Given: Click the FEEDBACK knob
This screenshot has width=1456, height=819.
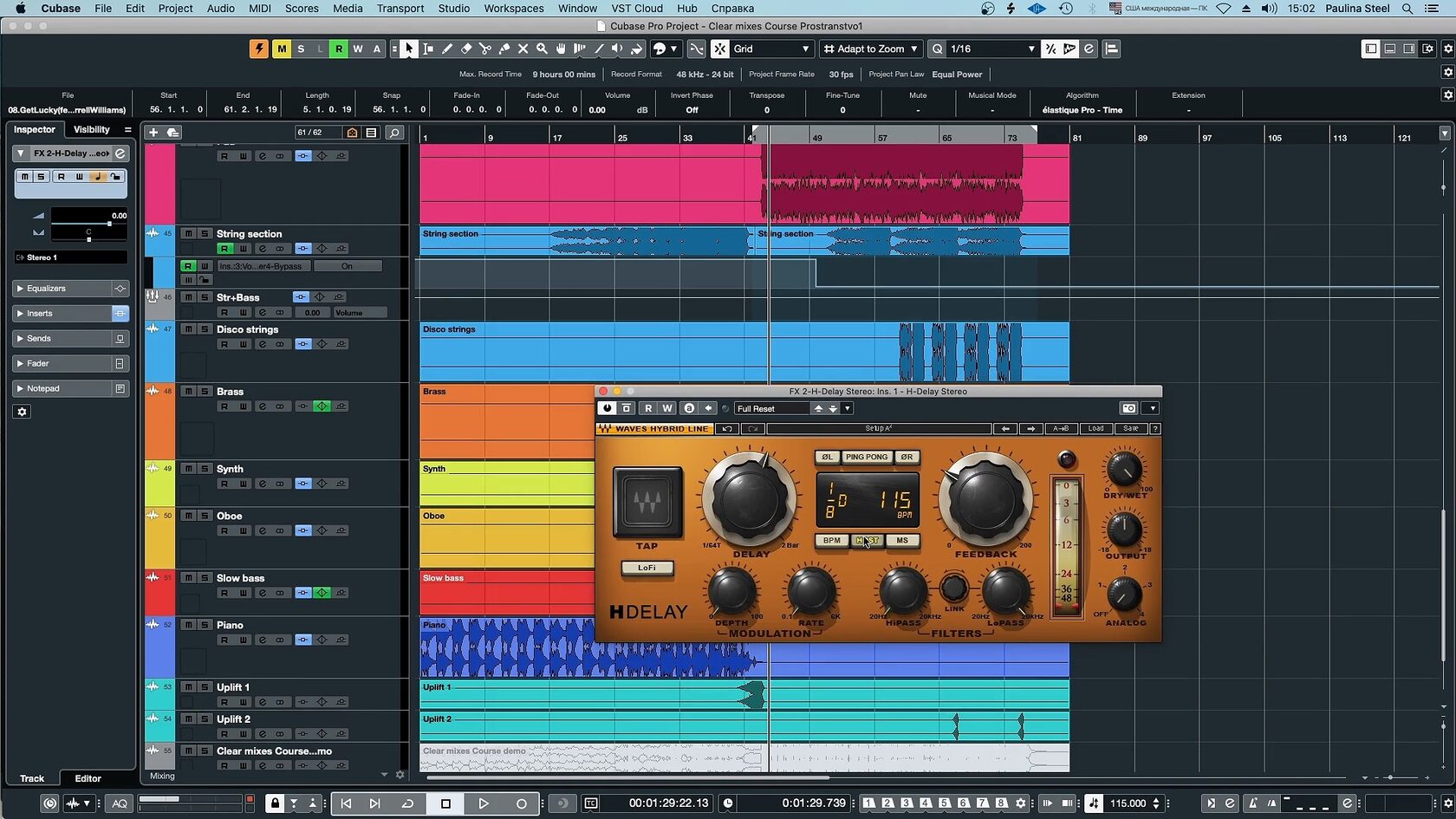Looking at the screenshot, I should (x=985, y=498).
